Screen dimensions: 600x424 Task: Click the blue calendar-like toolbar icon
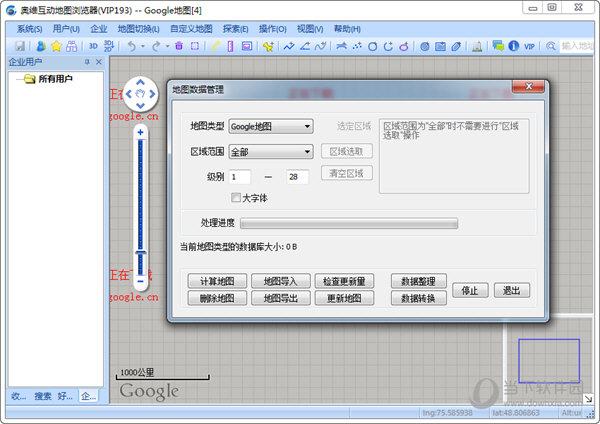[440, 46]
